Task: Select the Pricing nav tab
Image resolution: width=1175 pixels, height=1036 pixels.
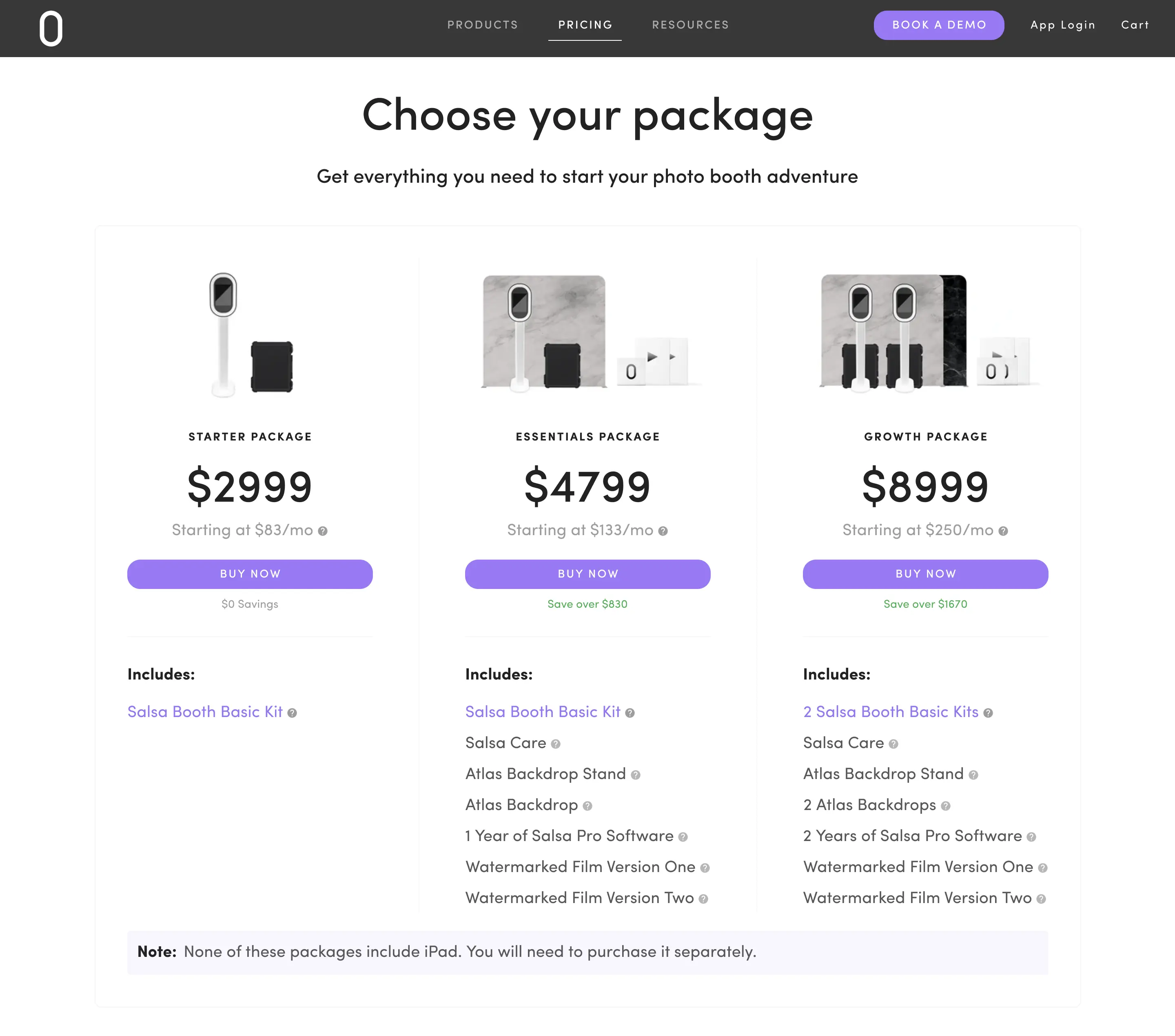Action: (585, 25)
